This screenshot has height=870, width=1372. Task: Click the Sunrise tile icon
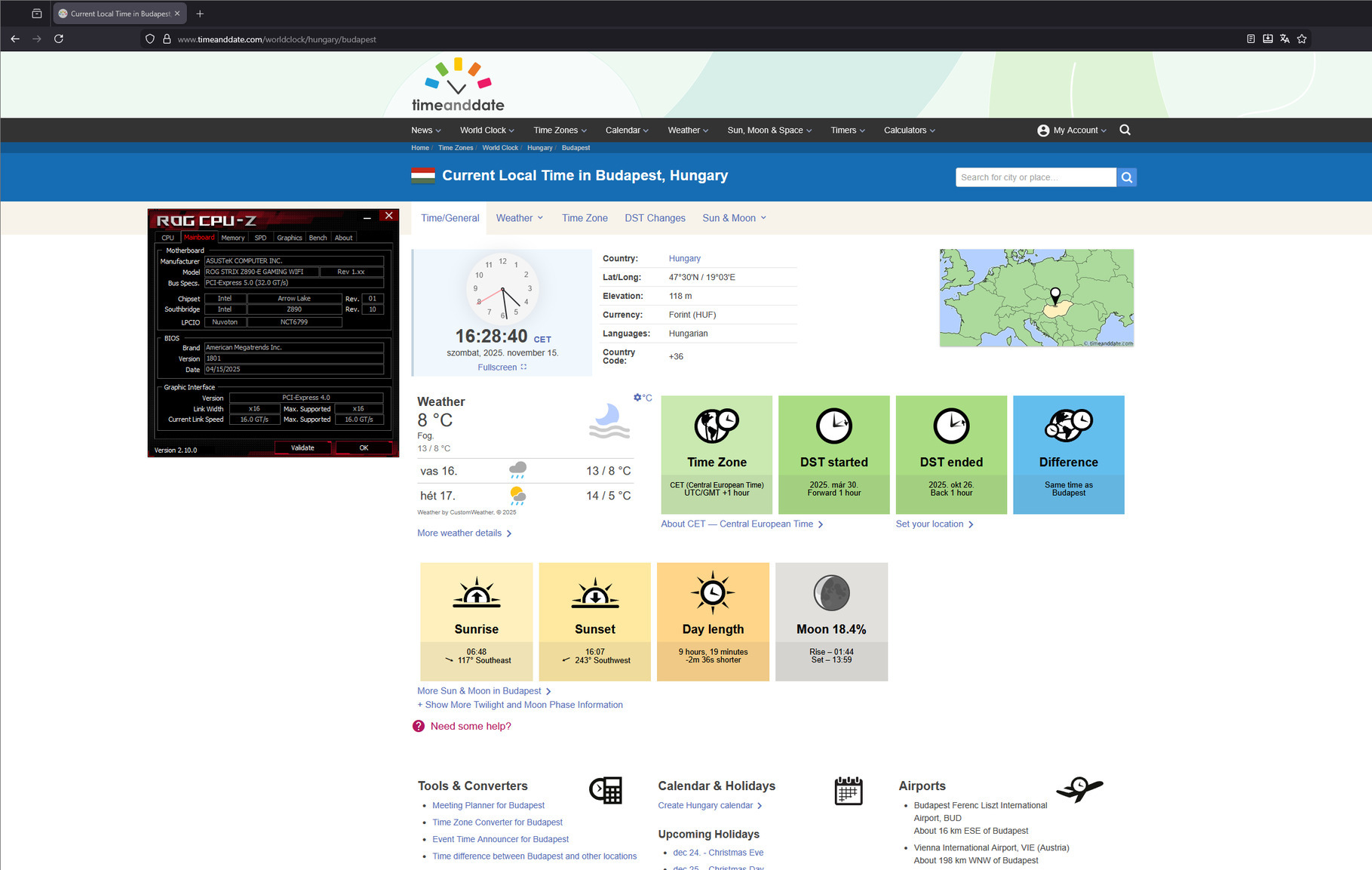pos(477,593)
